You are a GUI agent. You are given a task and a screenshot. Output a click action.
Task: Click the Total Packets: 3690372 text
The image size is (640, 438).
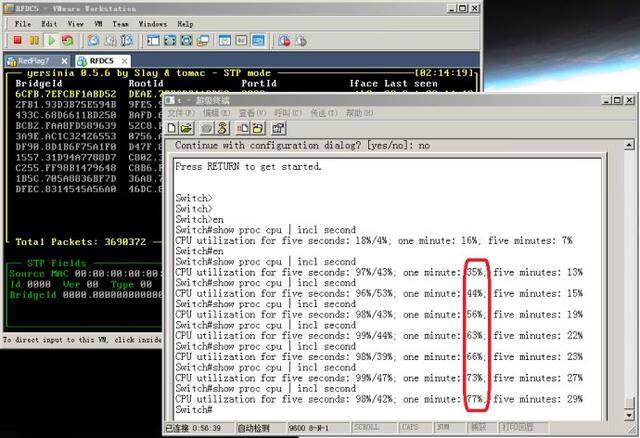(80, 242)
